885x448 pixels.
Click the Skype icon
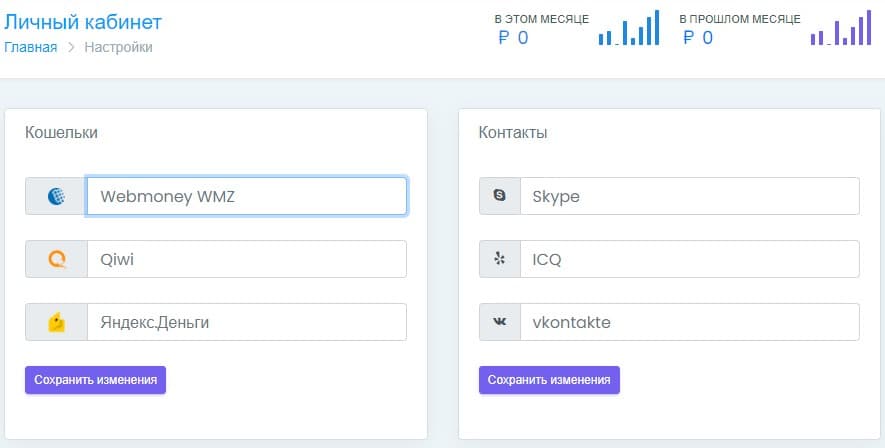coord(500,196)
